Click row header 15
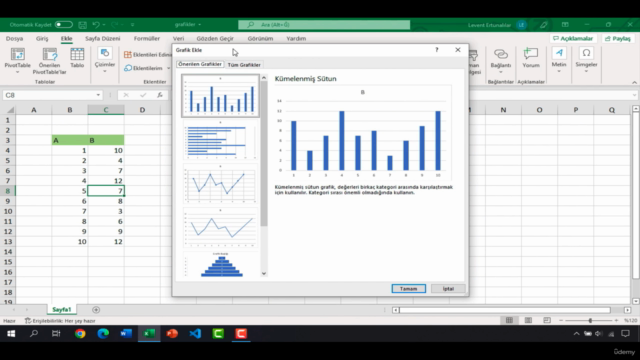The image size is (640, 360). (8, 262)
